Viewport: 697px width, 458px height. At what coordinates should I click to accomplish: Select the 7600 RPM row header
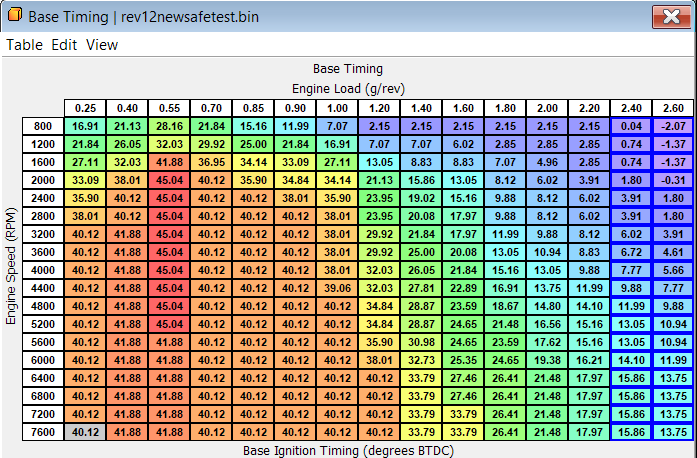point(43,431)
